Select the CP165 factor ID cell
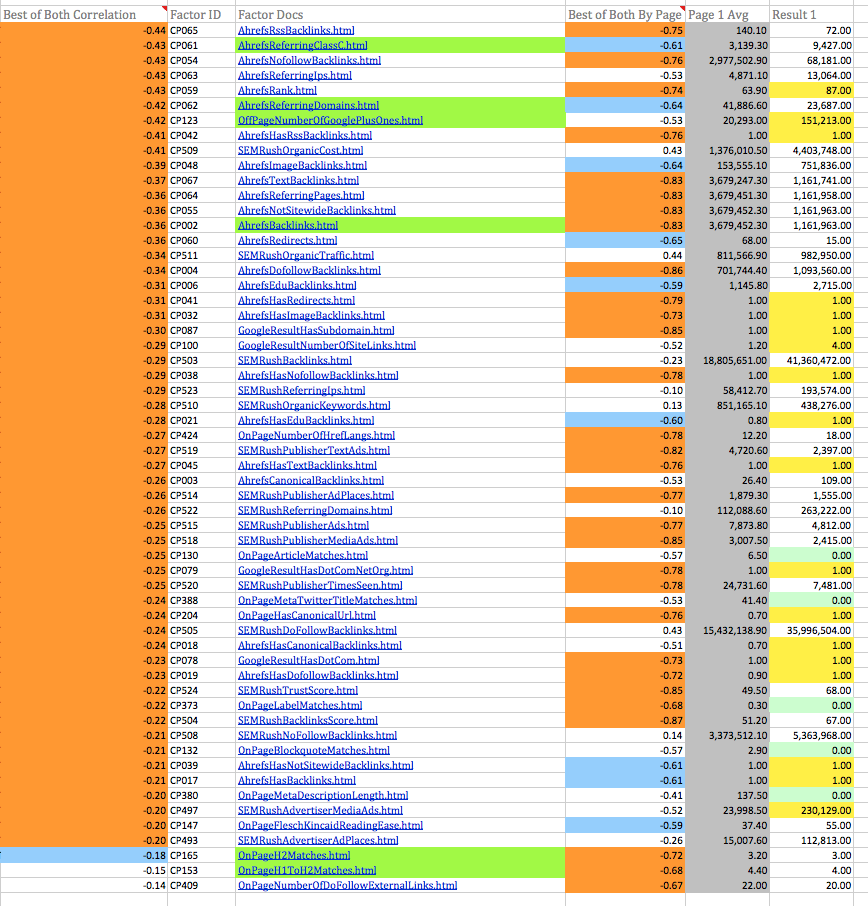 202,857
